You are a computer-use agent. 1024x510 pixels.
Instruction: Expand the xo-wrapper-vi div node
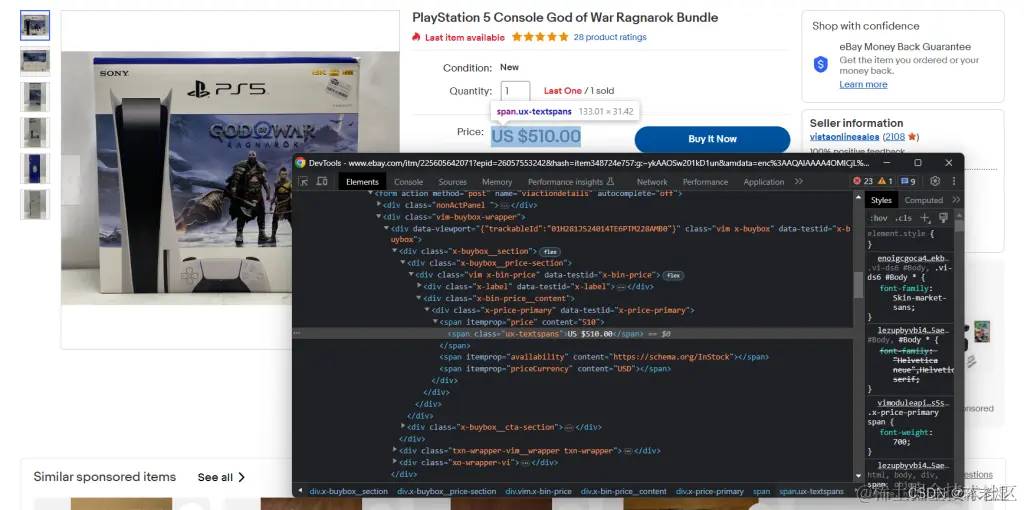point(394,462)
